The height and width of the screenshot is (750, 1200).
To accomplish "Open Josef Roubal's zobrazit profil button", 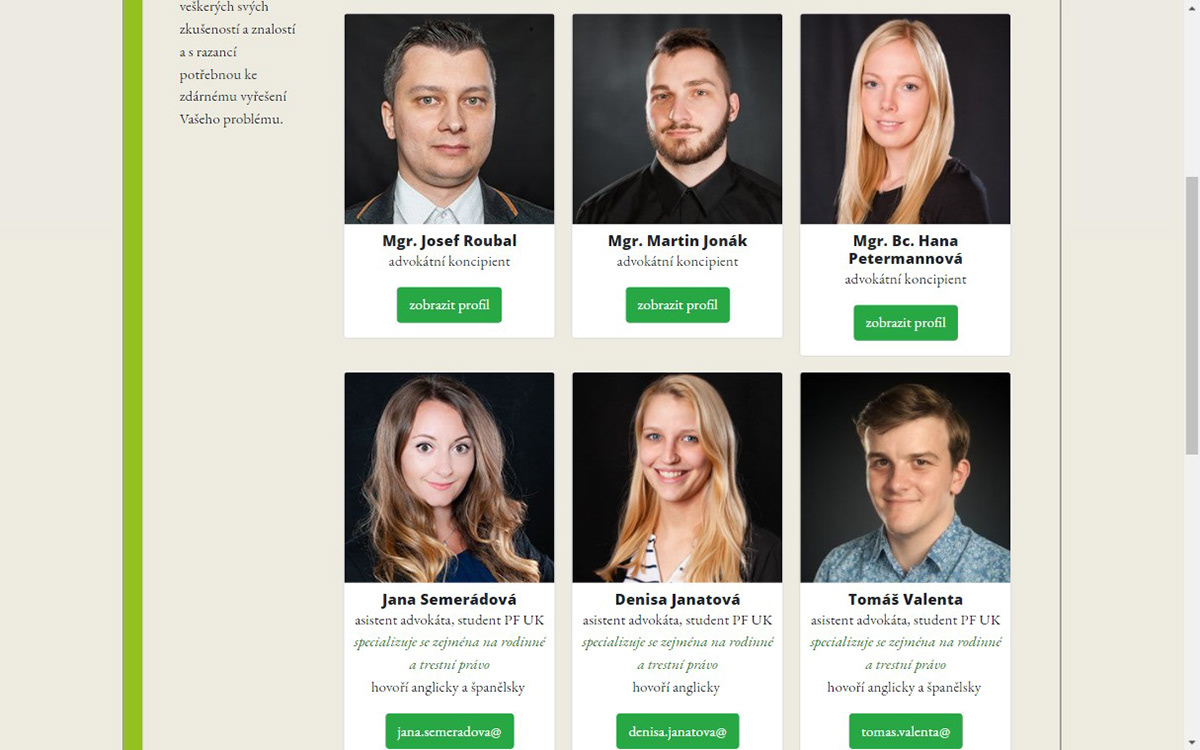I will (449, 305).
